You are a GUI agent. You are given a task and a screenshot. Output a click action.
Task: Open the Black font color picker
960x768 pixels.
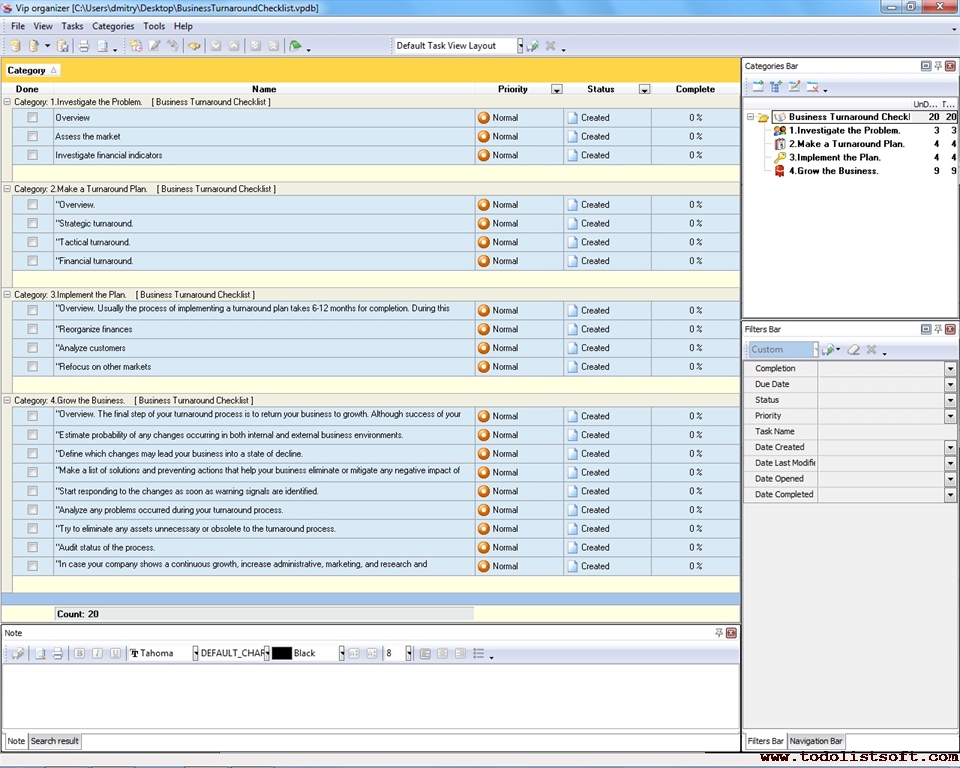coord(341,653)
